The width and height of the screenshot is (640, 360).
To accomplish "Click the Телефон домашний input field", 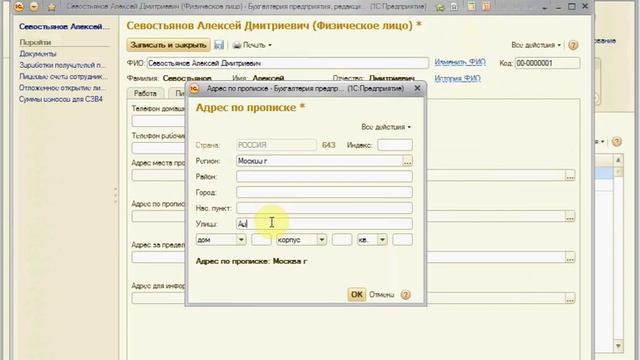I will [x=158, y=121].
